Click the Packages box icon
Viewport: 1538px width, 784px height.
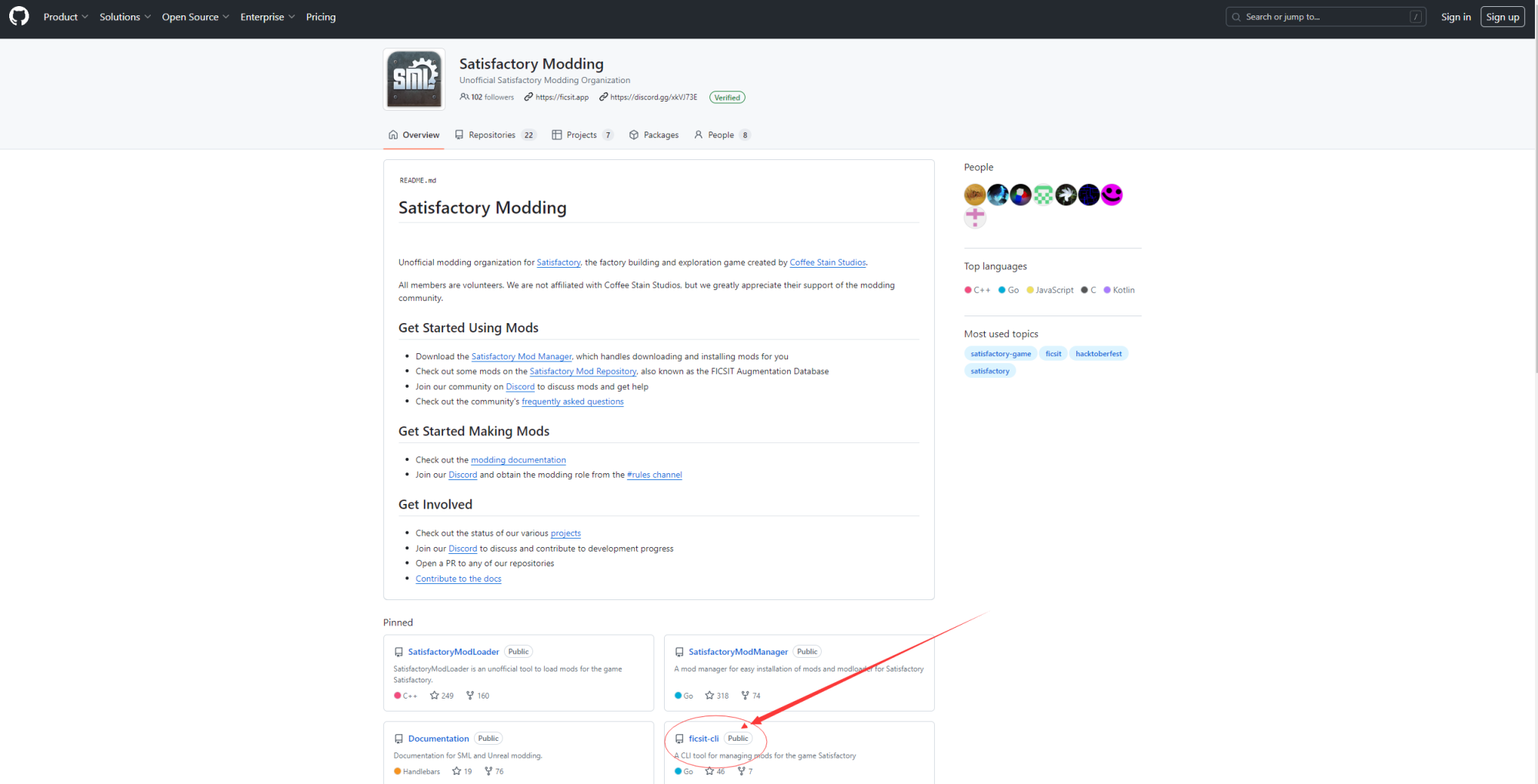click(634, 135)
